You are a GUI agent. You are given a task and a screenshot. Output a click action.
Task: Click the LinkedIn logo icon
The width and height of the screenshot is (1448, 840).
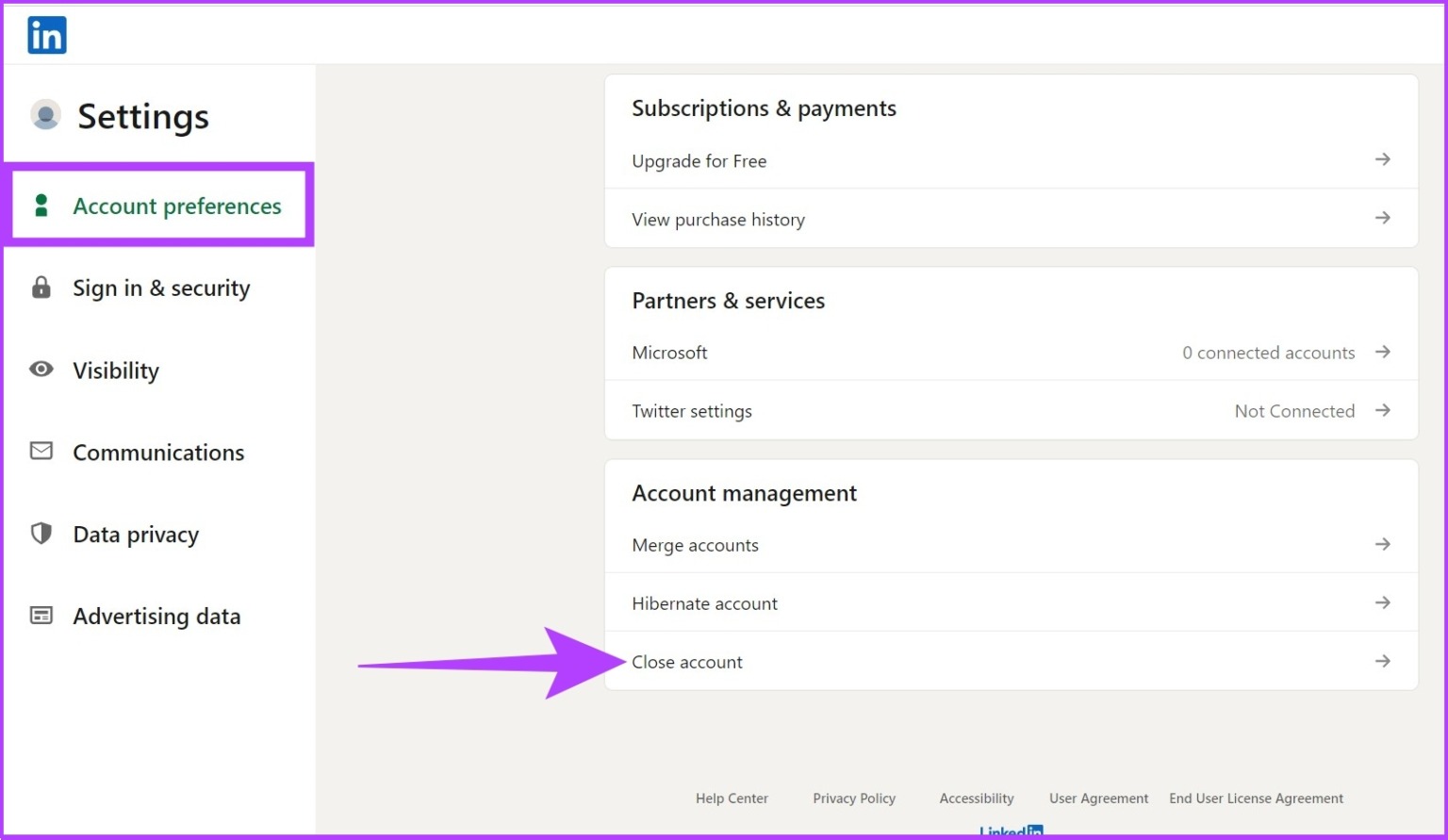click(46, 34)
